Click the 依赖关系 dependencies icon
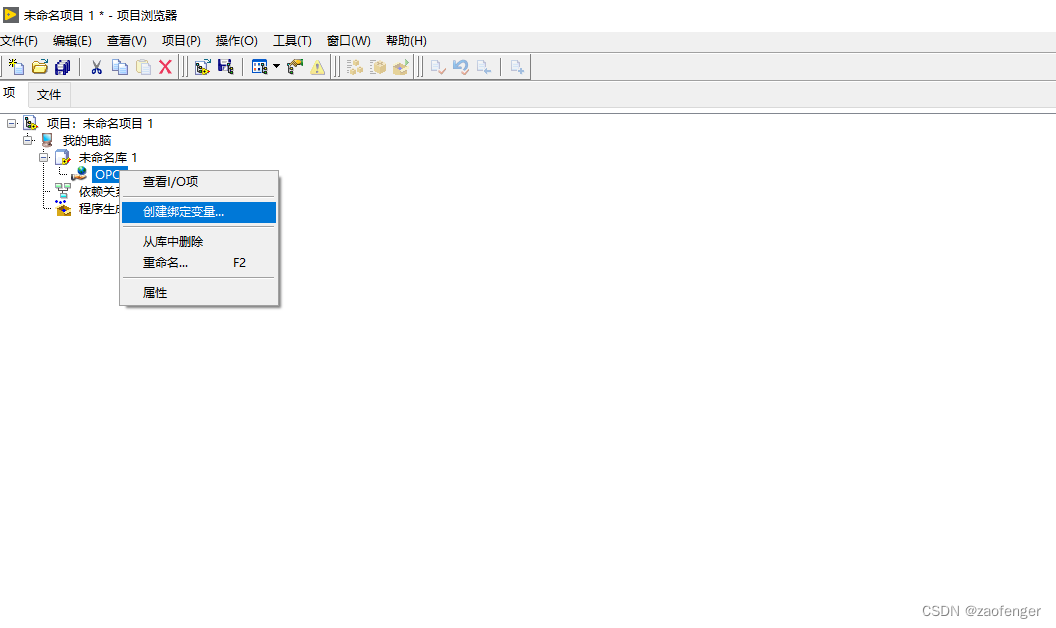The height and width of the screenshot is (628, 1056). click(x=63, y=190)
